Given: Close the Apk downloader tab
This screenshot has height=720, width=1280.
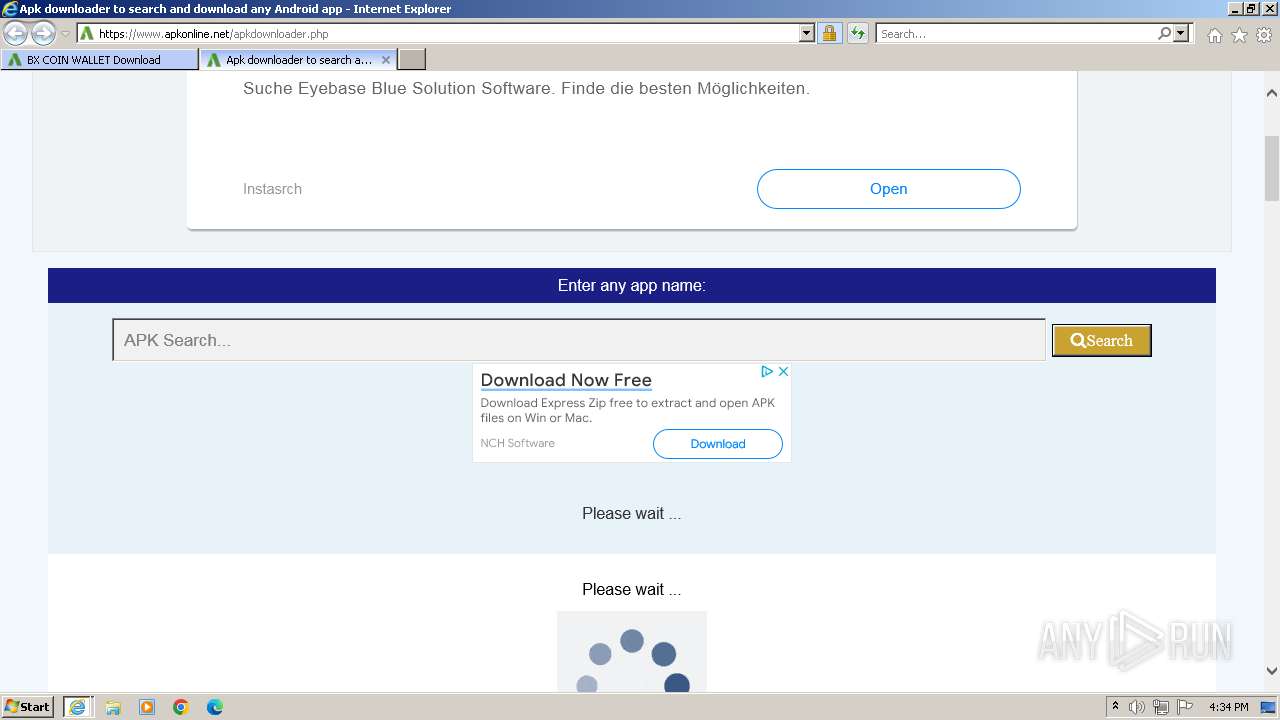Looking at the screenshot, I should point(386,60).
